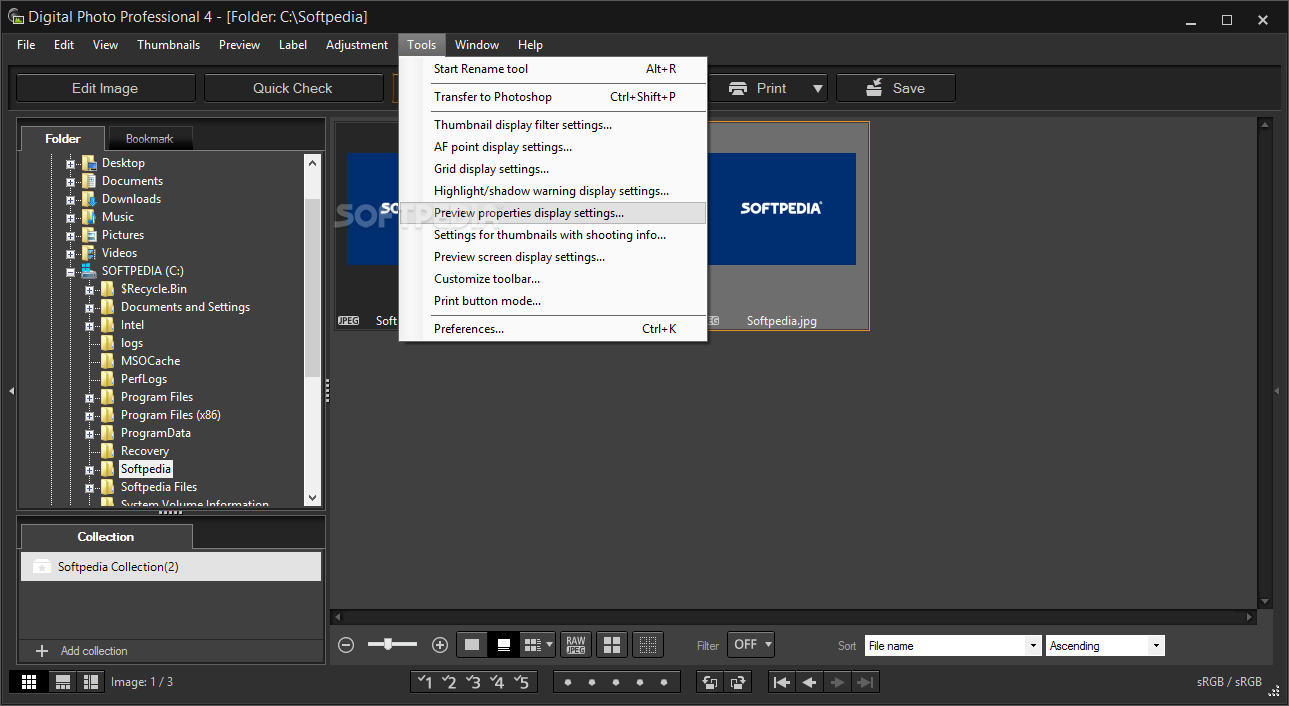Click the Softpedia Collection icon
The width and height of the screenshot is (1289, 706).
click(x=41, y=567)
